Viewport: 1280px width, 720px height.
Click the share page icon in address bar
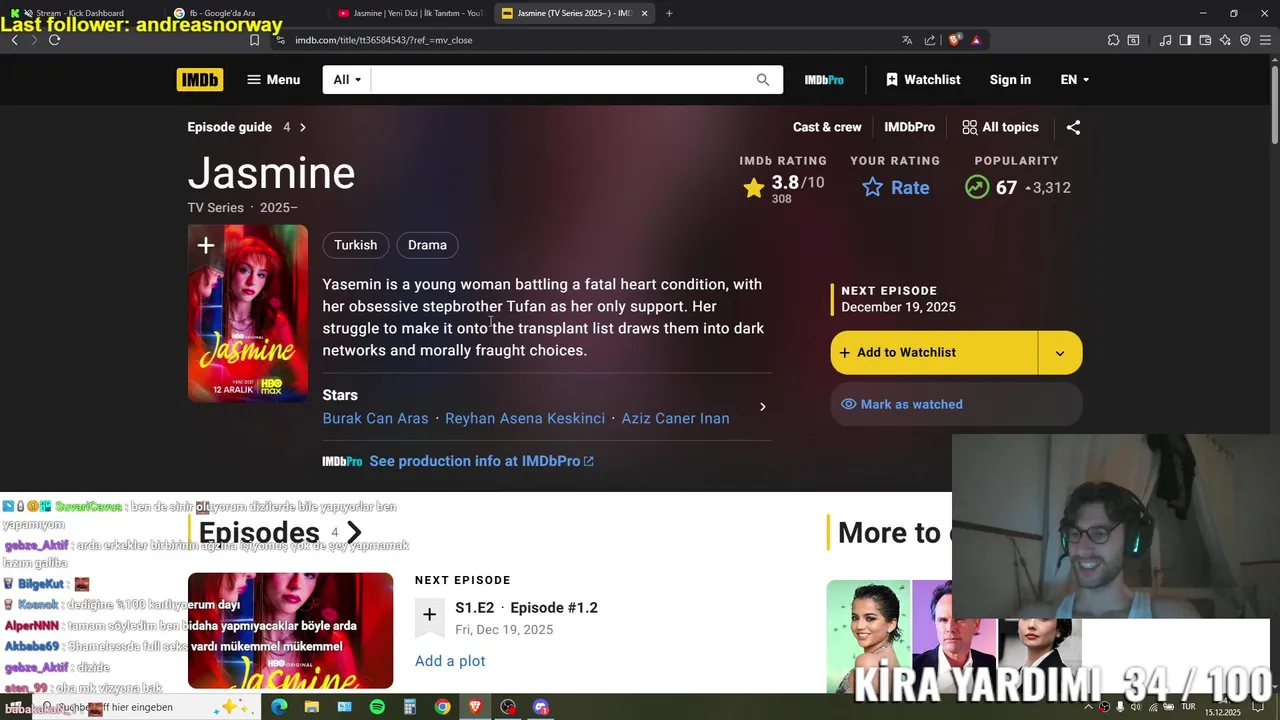coord(930,40)
